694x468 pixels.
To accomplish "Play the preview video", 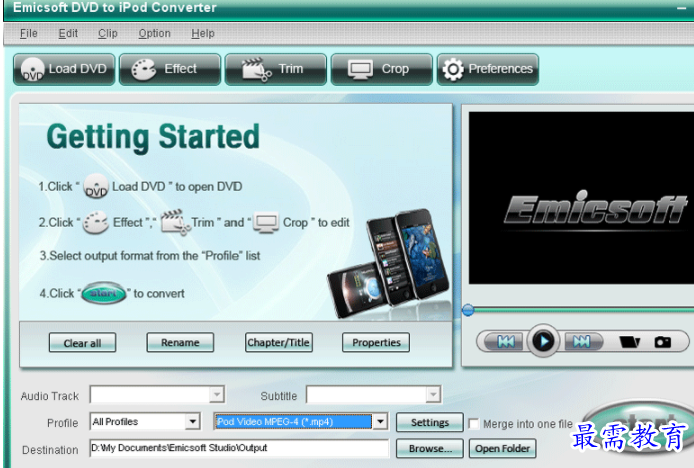I will click(543, 341).
